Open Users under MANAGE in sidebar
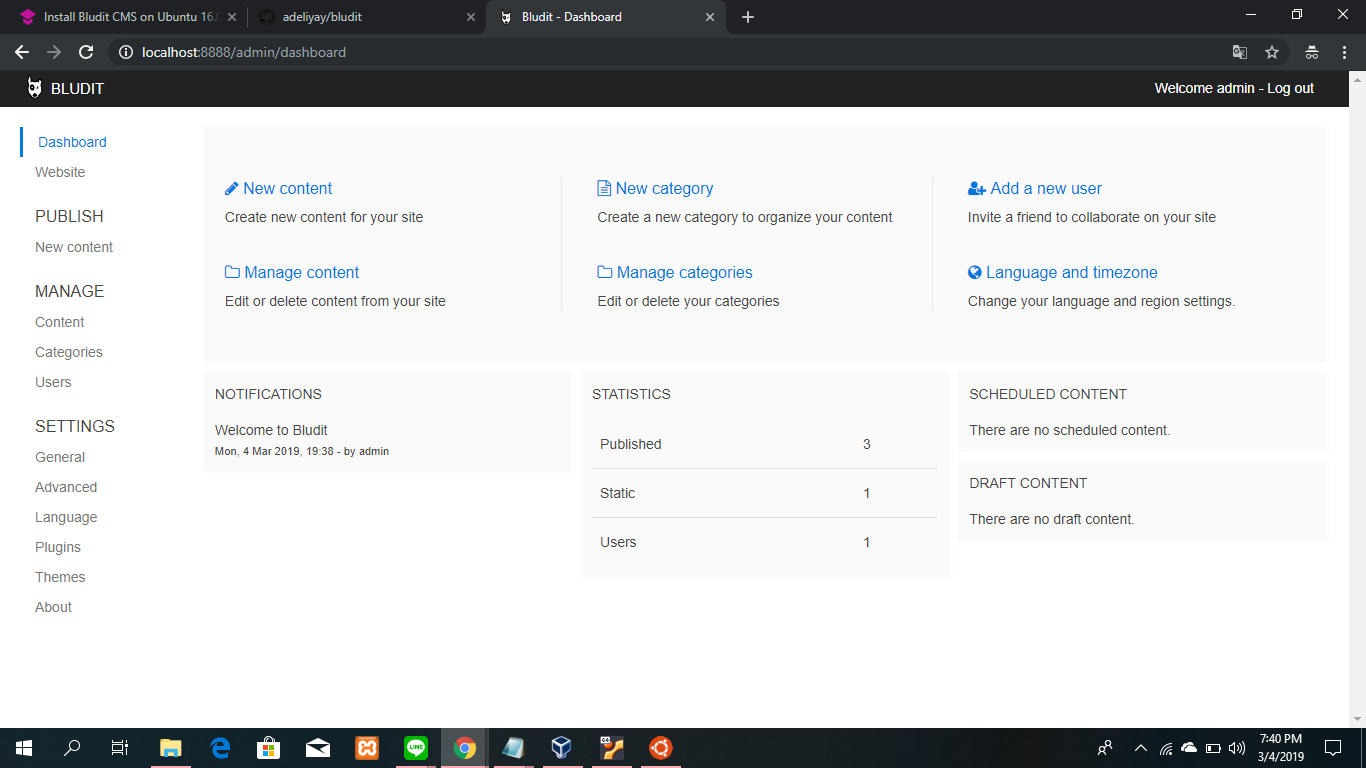The height and width of the screenshot is (768, 1366). [x=53, y=382]
